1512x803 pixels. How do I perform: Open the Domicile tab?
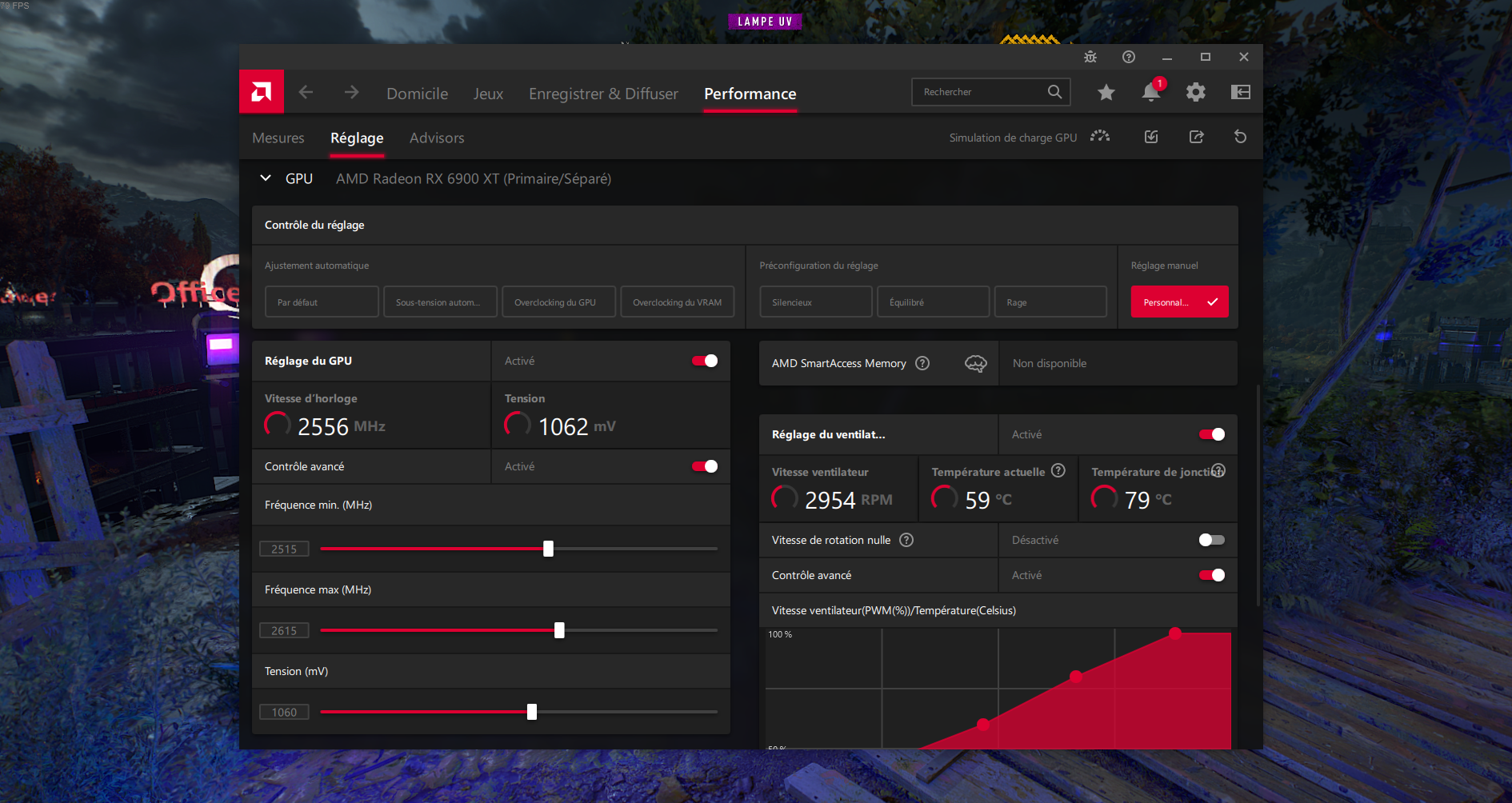[x=418, y=94]
